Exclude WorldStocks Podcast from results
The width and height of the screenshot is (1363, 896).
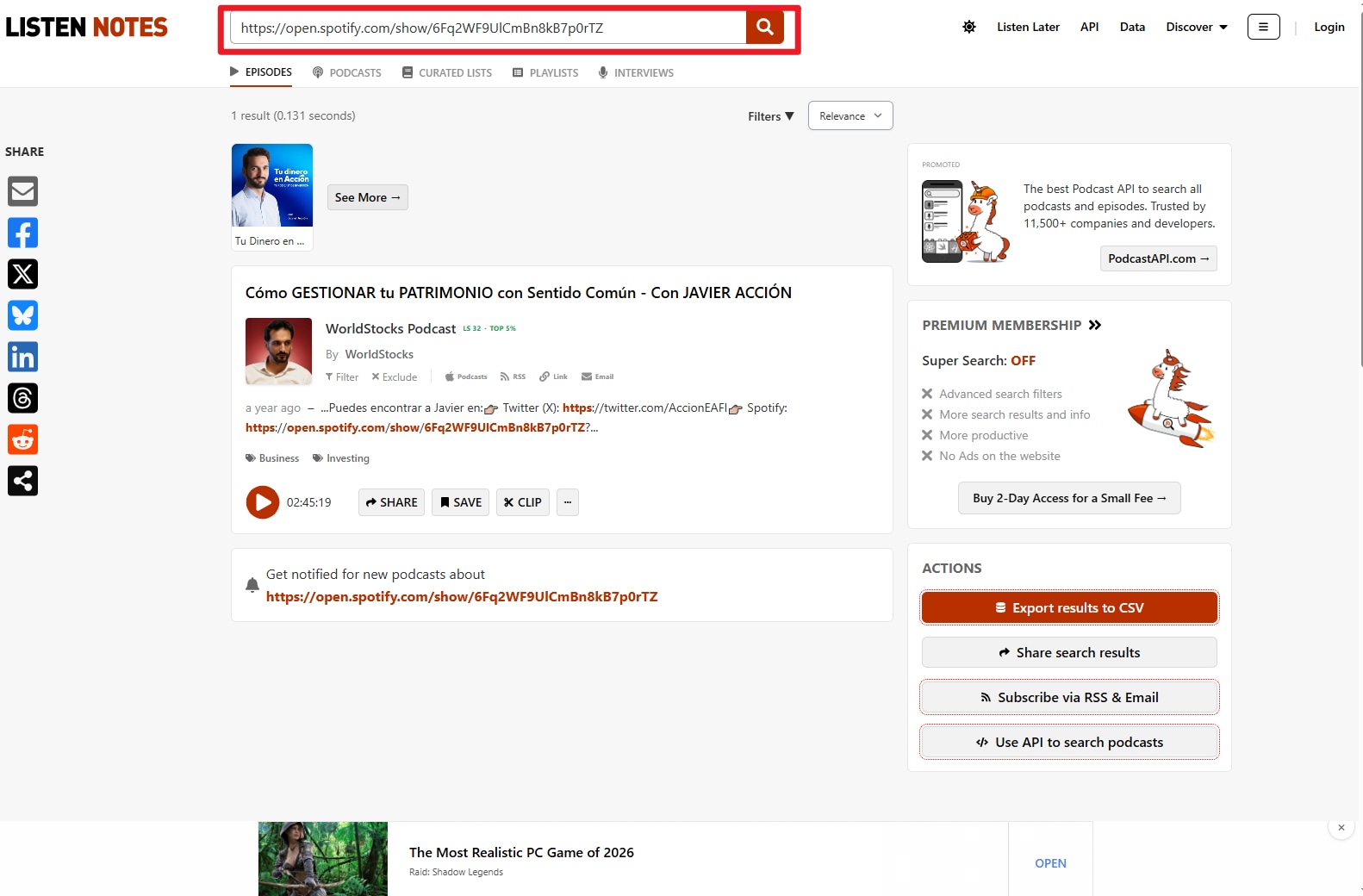pyautogui.click(x=395, y=377)
